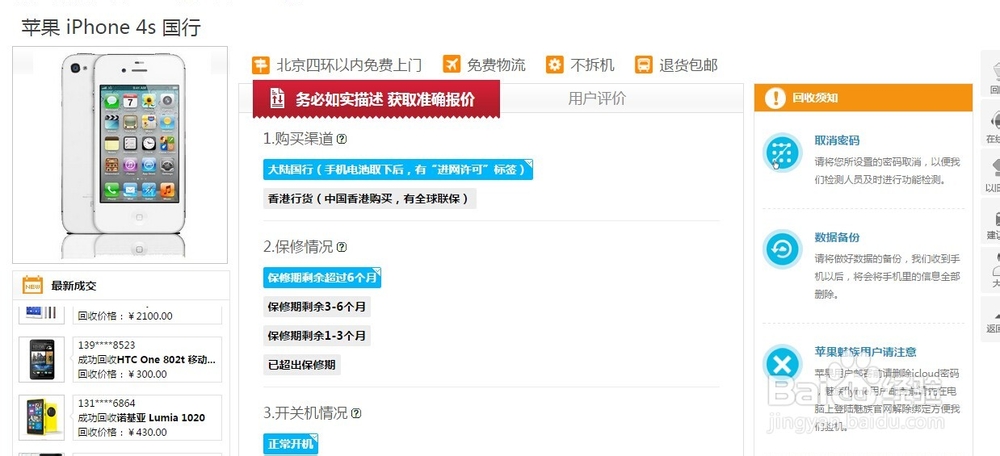This screenshot has width=1000, height=456.
Task: Click help icon beside 1.购买渠道
Action: 342,138
